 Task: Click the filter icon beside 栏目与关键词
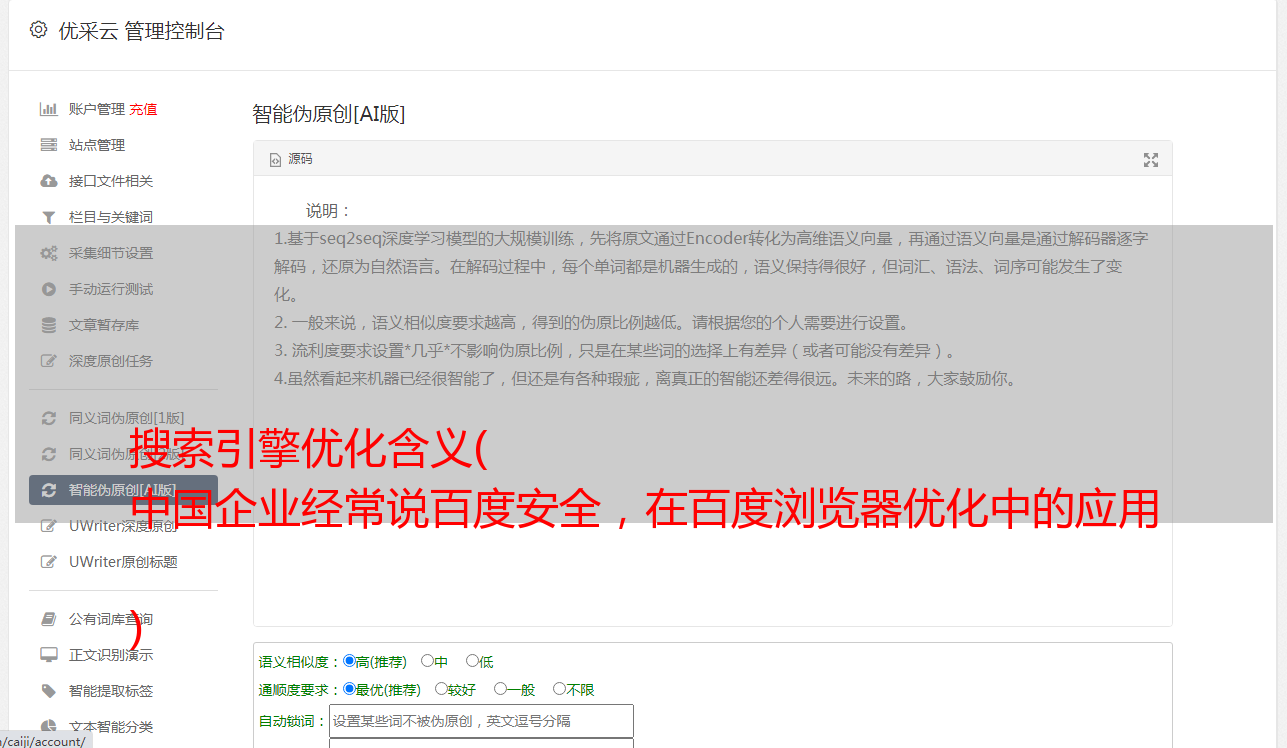coord(48,217)
